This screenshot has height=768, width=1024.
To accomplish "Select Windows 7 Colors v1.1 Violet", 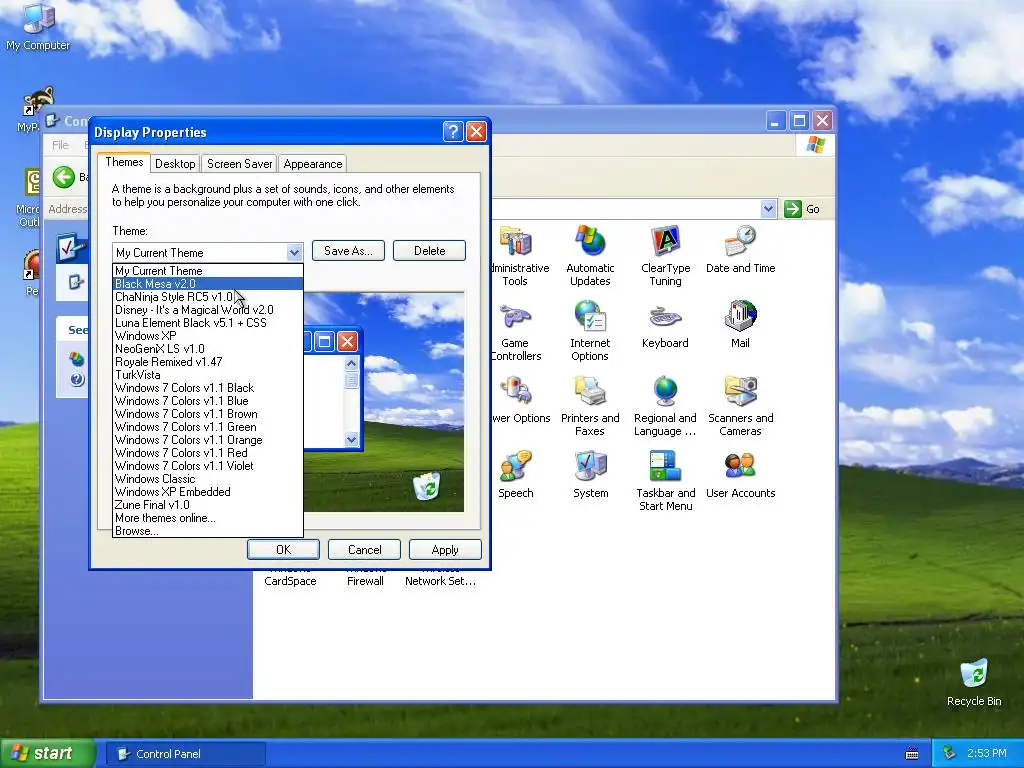I will [x=208, y=466].
